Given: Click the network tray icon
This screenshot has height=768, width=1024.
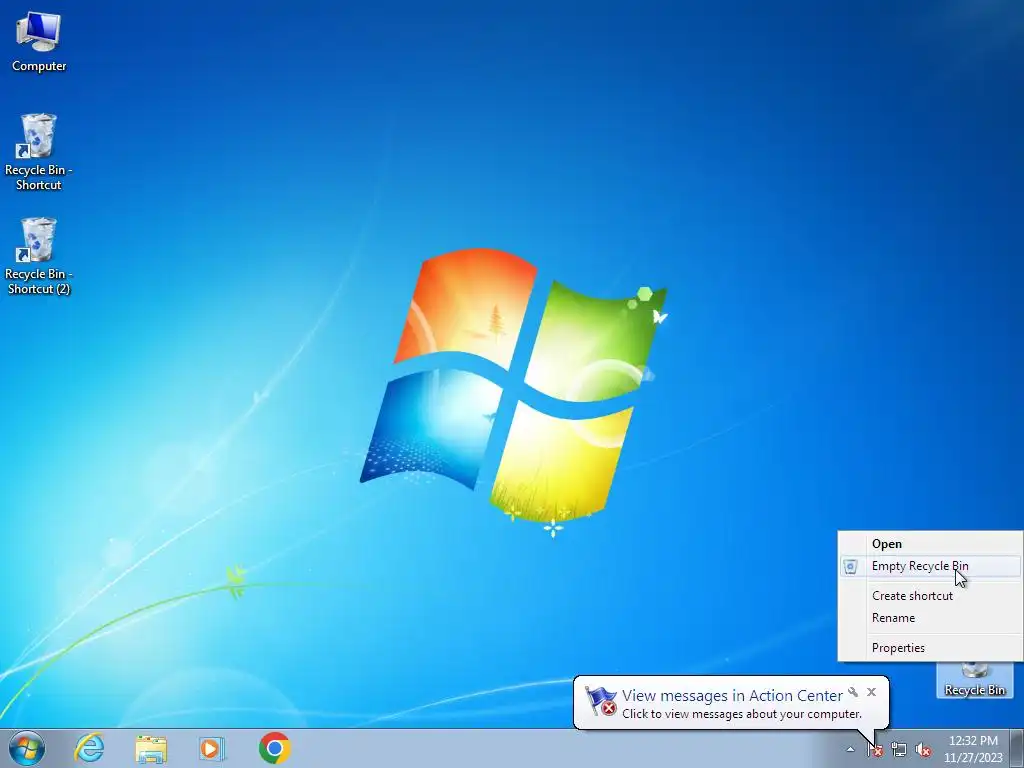Looking at the screenshot, I should pos(899,750).
